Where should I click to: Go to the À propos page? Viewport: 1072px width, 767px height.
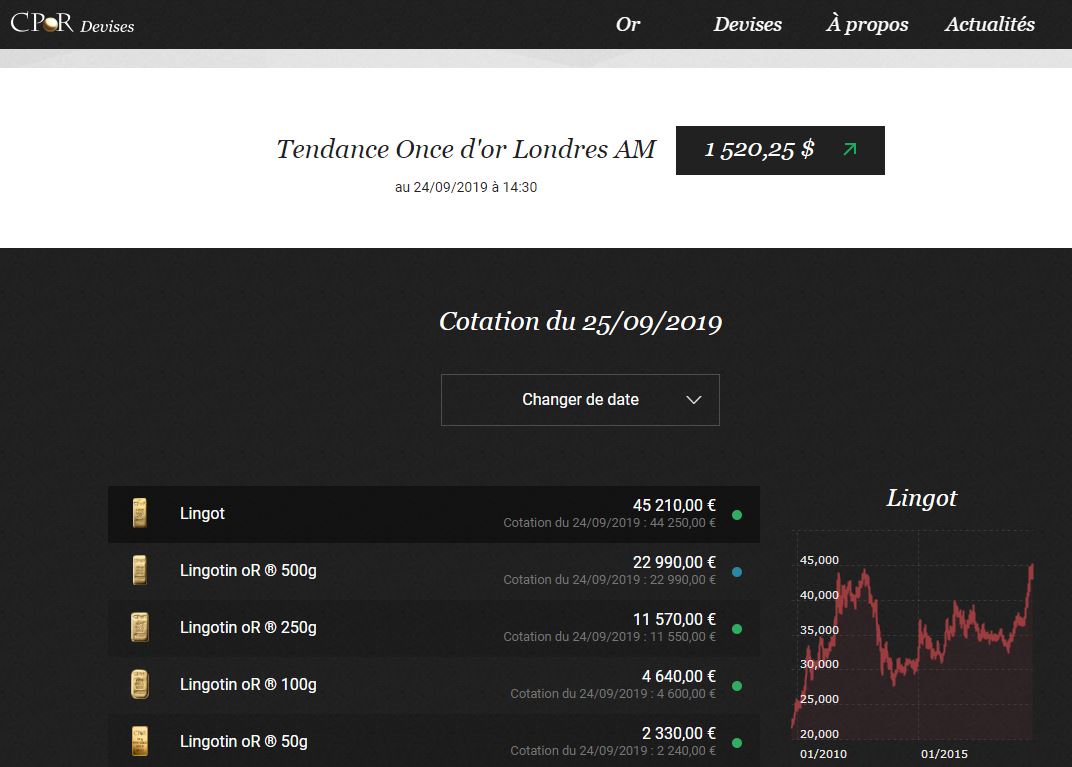867,24
